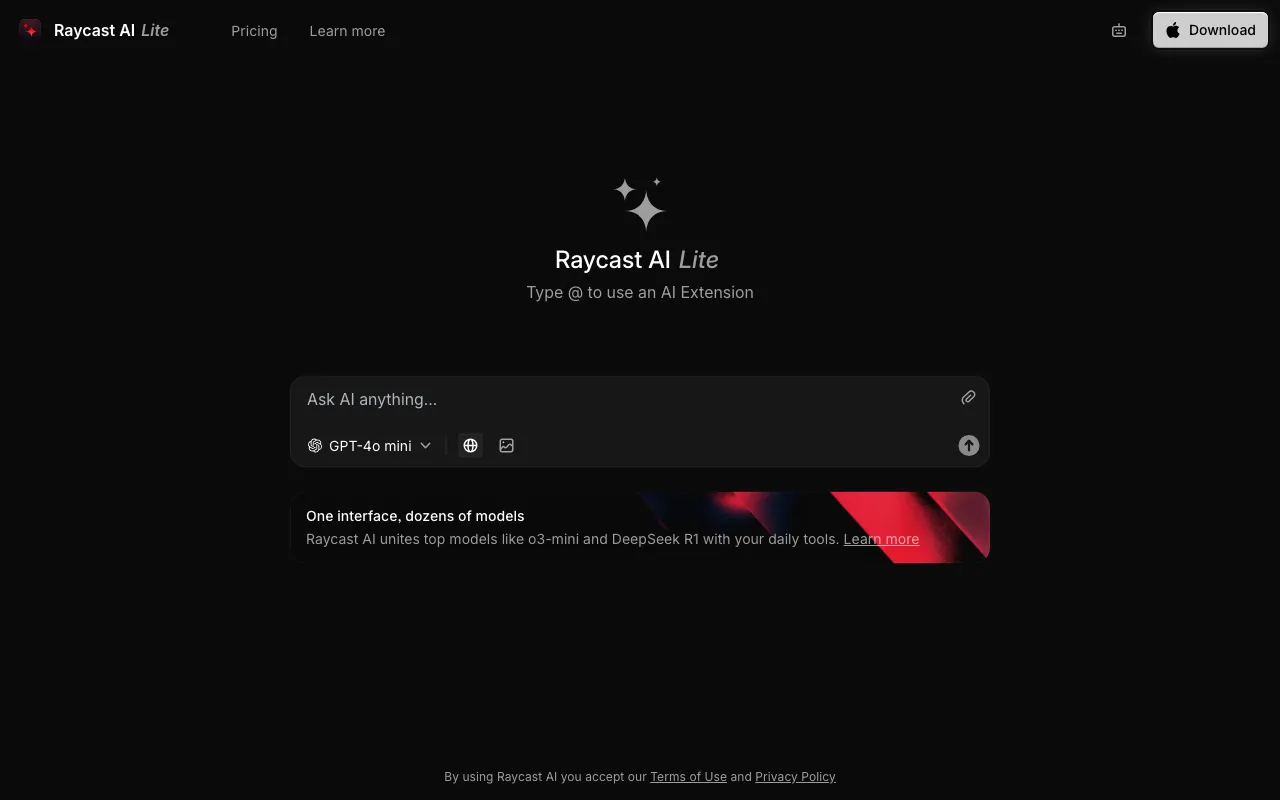Open Learn more in the top navigation

(347, 31)
